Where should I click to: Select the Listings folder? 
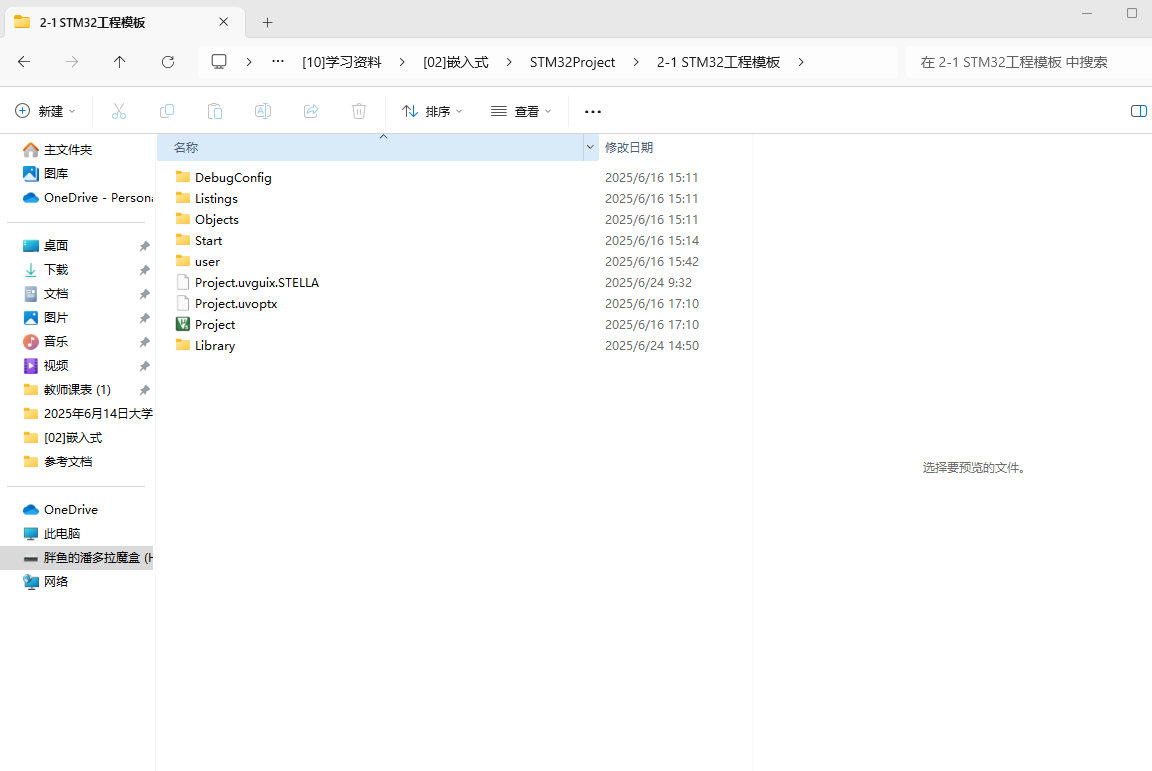[216, 198]
